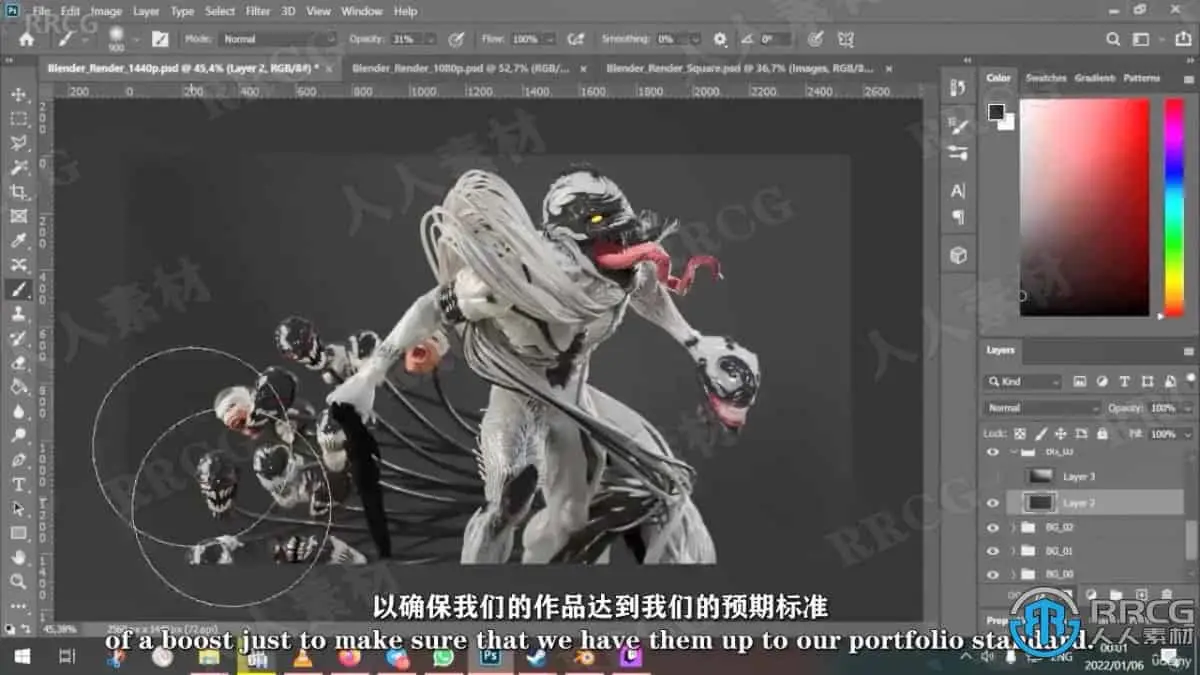1200x675 pixels.
Task: Show the Layer 3 layer
Action: (x=993, y=477)
